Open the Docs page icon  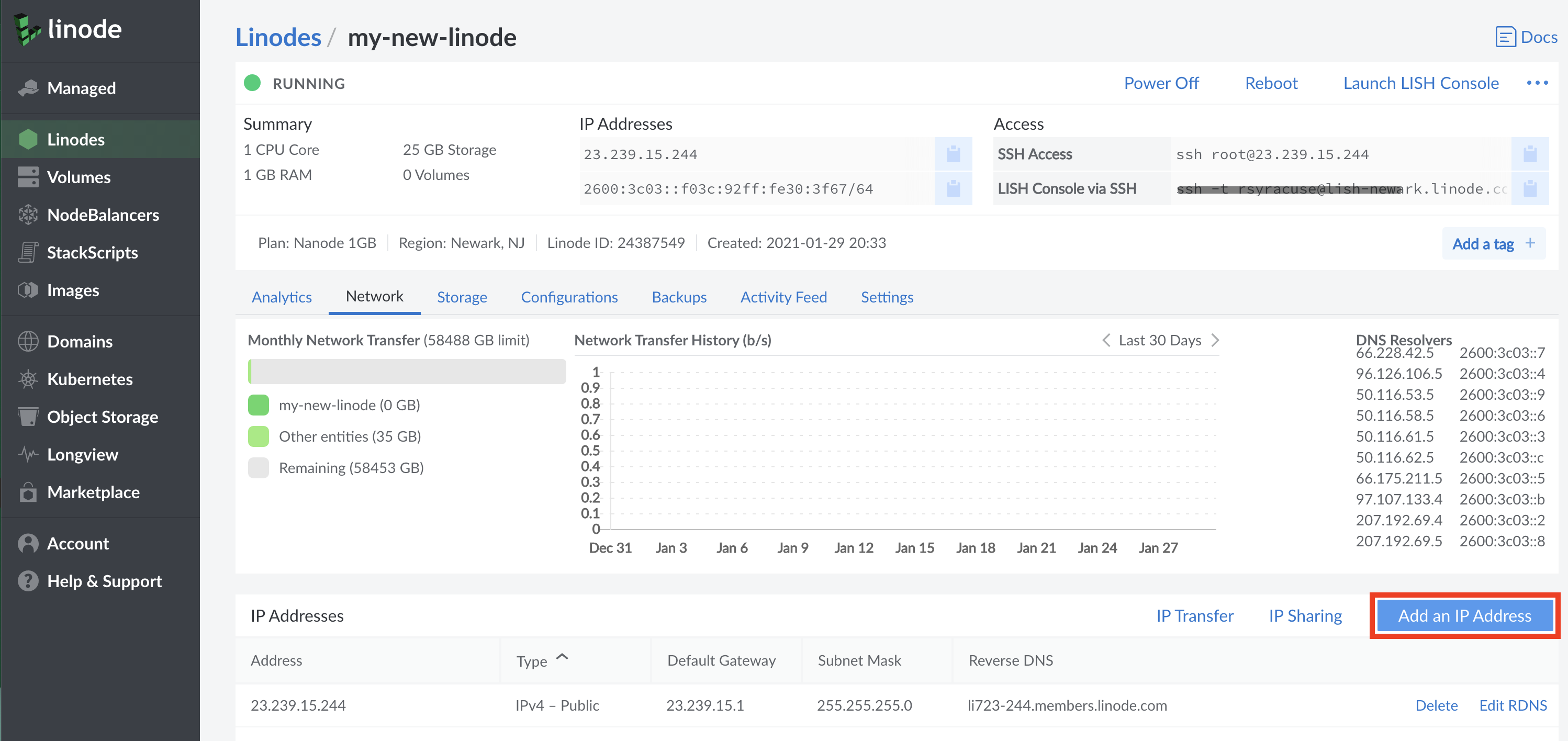(x=1505, y=37)
